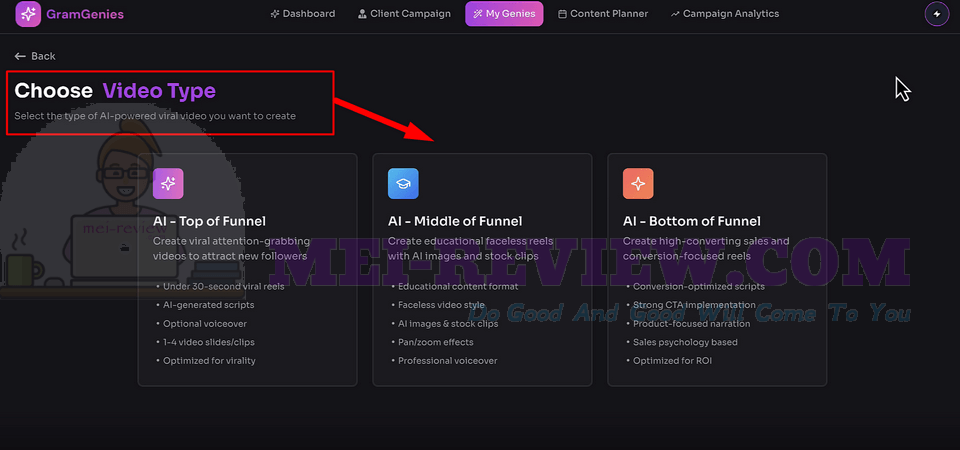
Task: Select the orange Bottom of Funnel star icon
Action: [638, 184]
